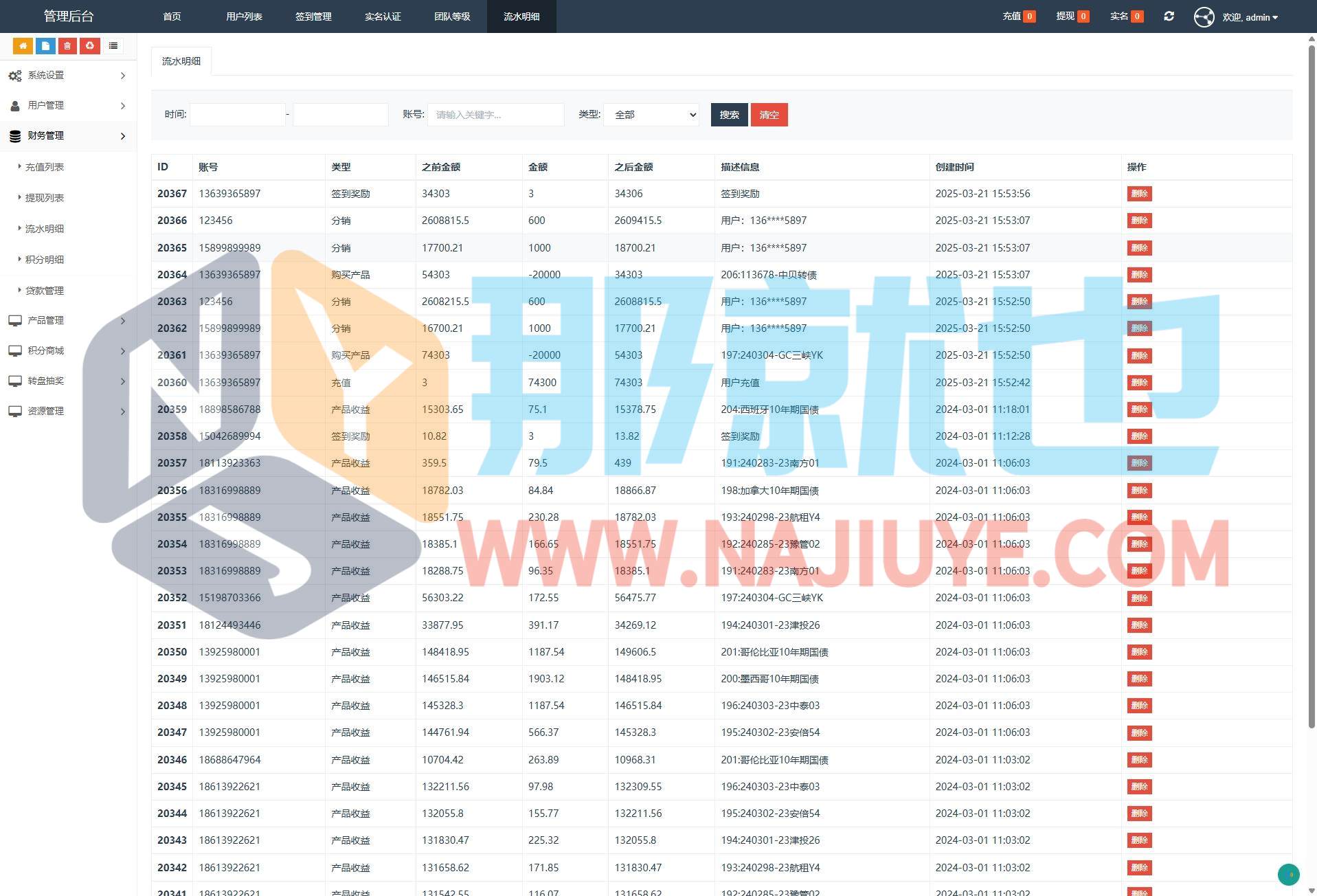Expand the 转盘抽奖 sidebar section
The width and height of the screenshot is (1317, 896).
pos(67,381)
